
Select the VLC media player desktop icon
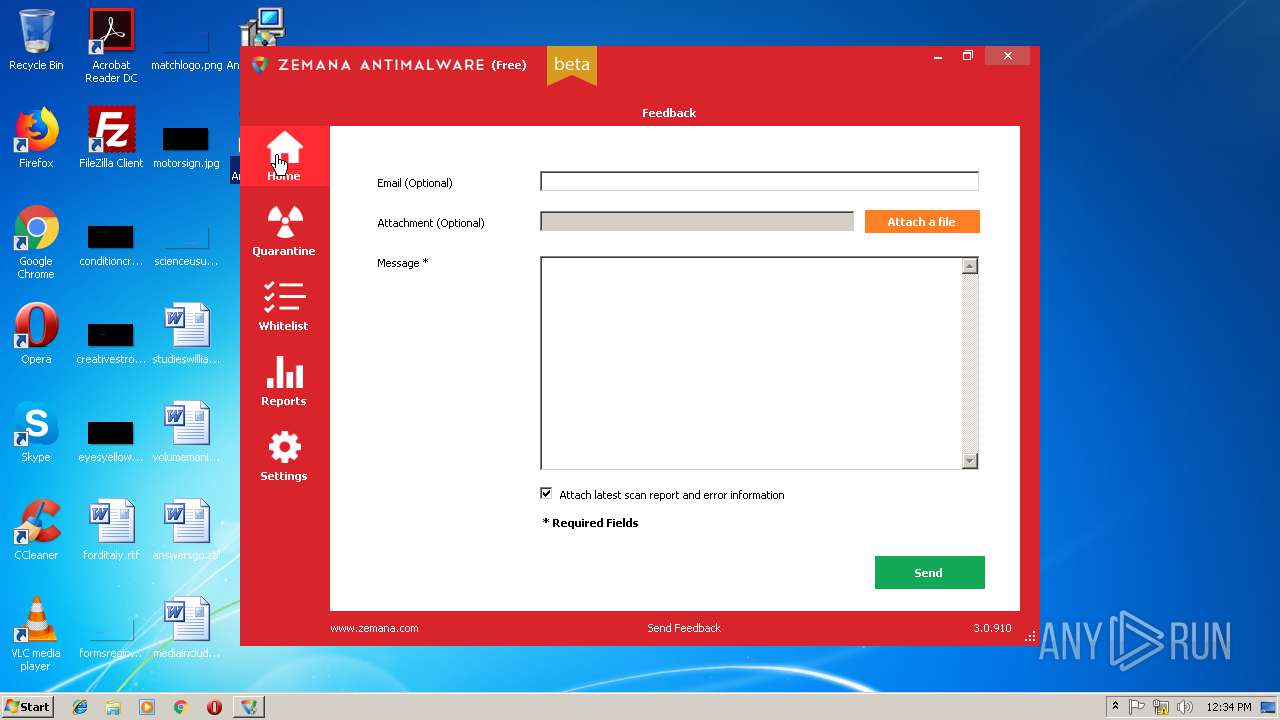coord(36,634)
